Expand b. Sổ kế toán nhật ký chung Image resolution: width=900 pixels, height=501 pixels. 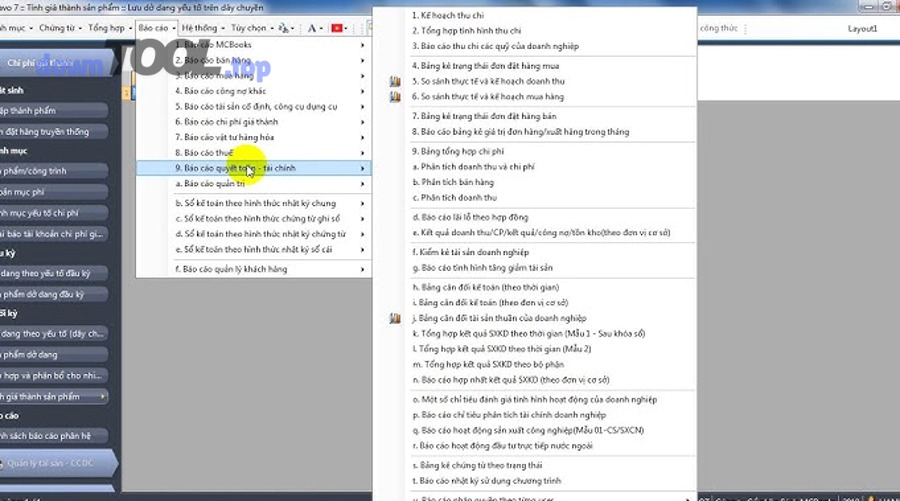click(254, 203)
